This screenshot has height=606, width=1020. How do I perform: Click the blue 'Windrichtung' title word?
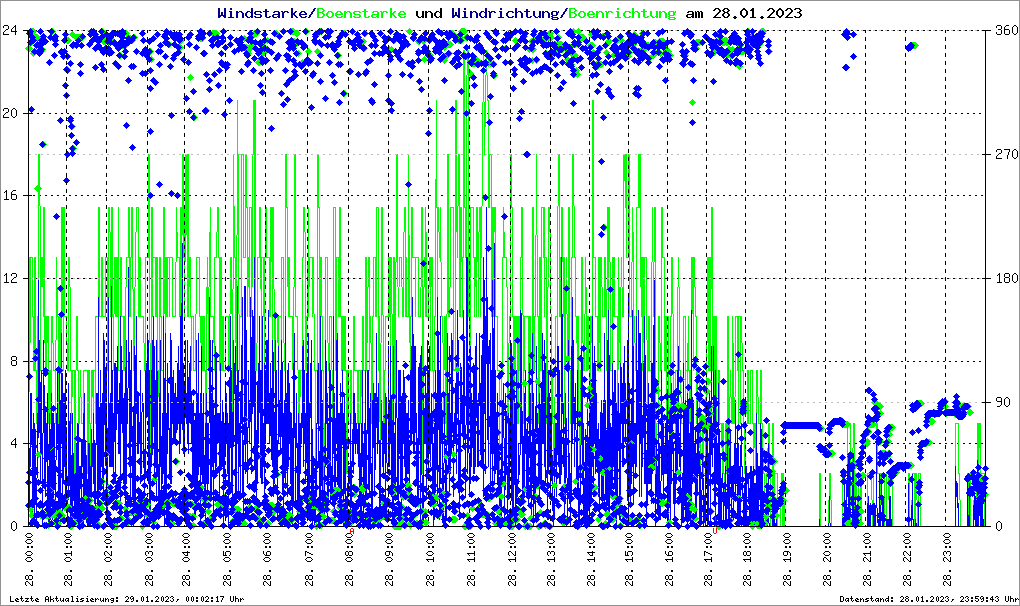point(507,13)
